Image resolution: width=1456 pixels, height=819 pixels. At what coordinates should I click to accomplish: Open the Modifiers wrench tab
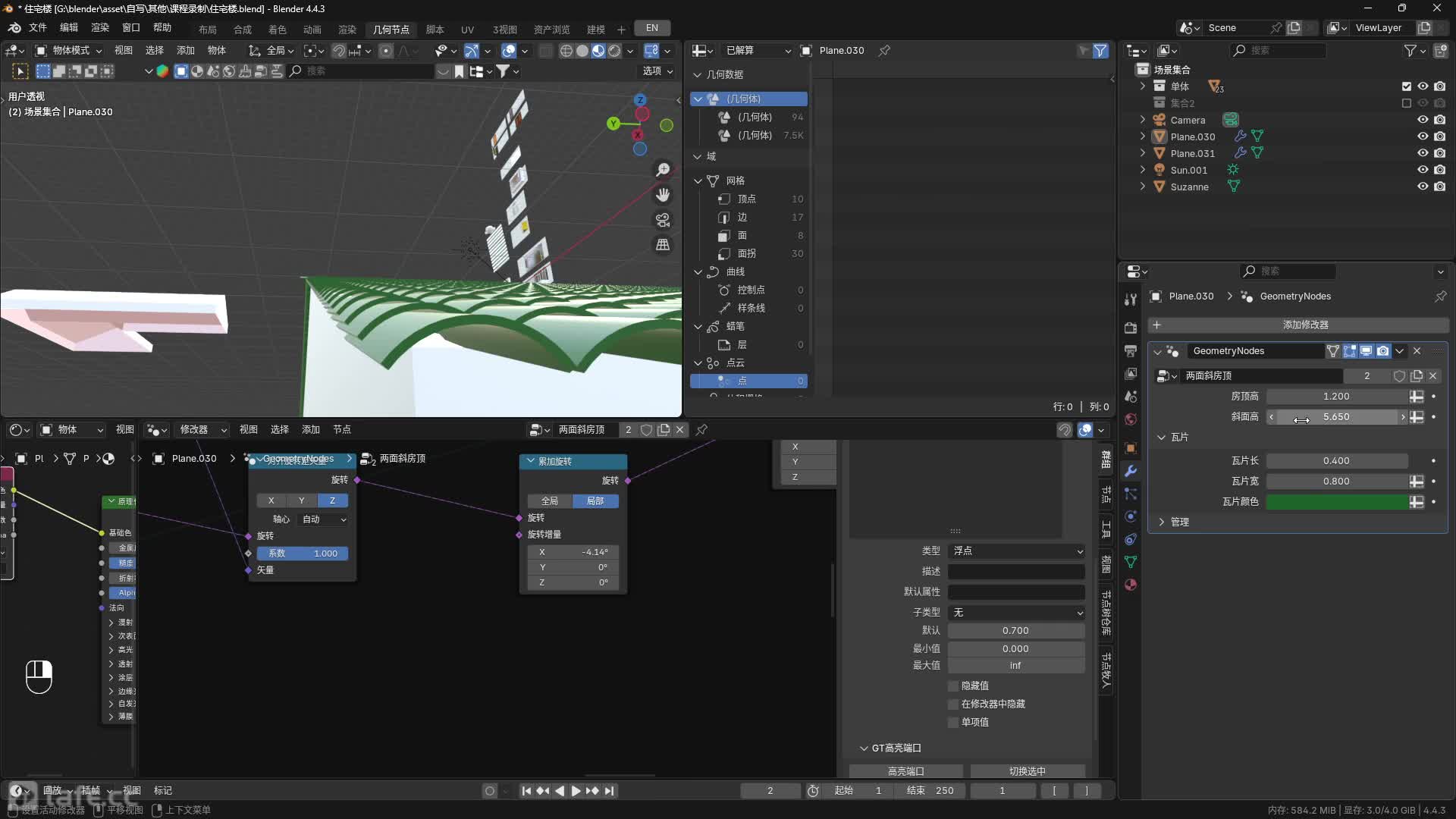coord(1131,470)
